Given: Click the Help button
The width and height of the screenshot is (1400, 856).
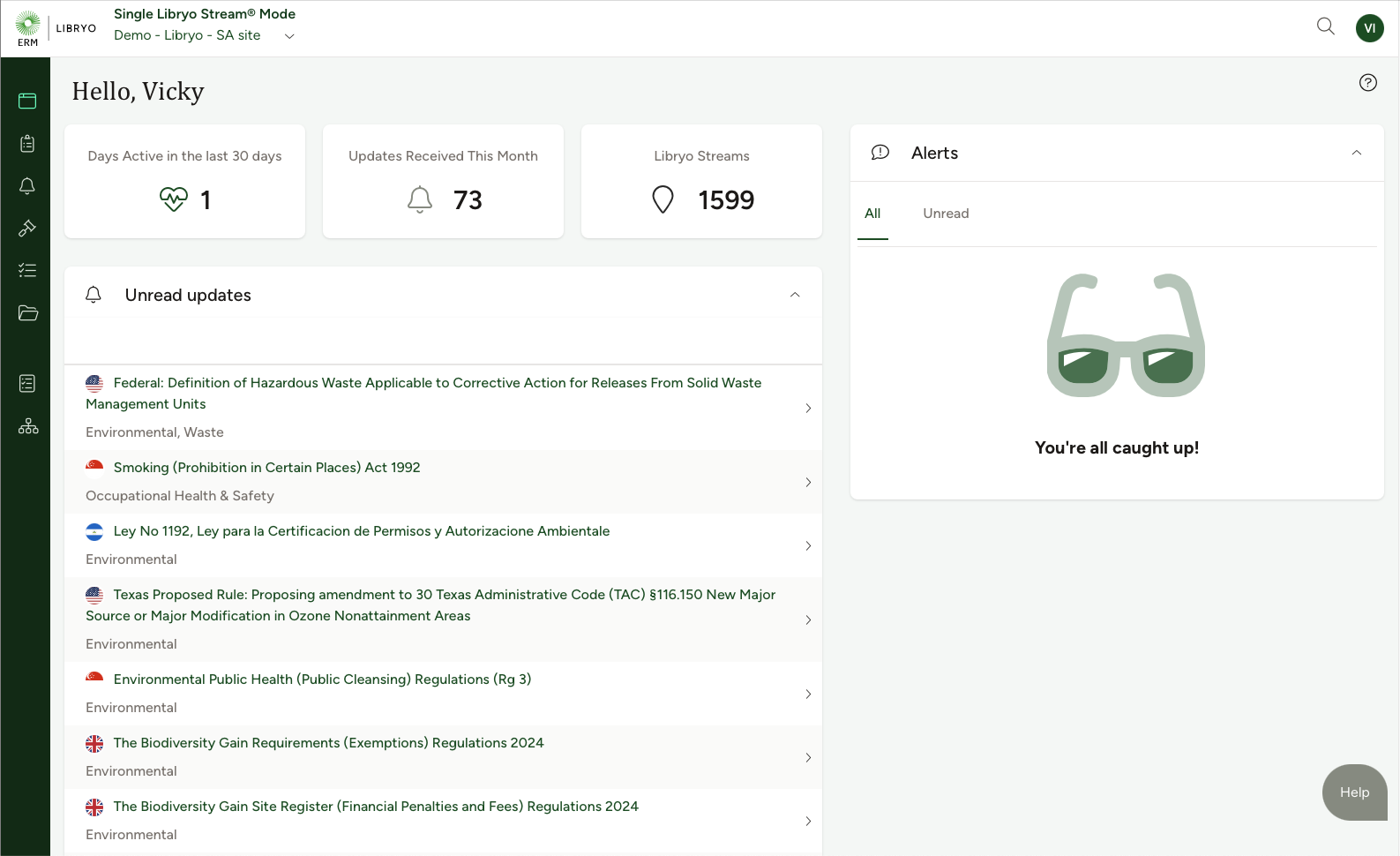Looking at the screenshot, I should (1354, 792).
